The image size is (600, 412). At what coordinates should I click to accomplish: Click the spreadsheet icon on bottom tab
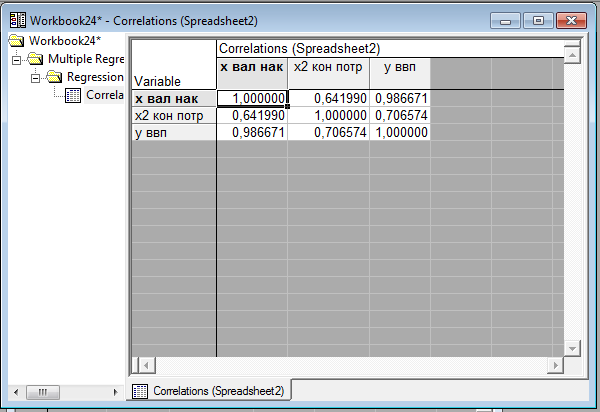click(x=140, y=391)
